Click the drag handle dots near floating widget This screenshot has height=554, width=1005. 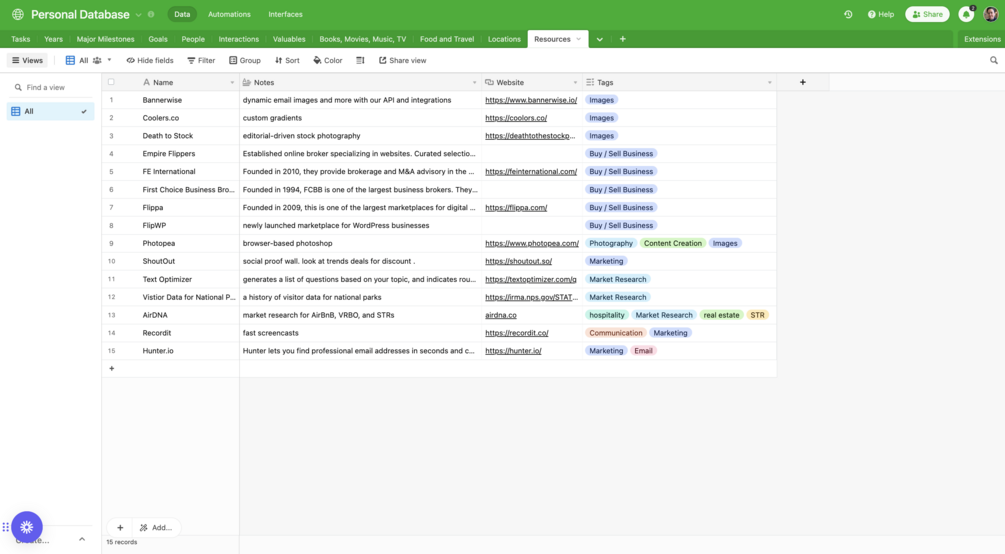point(5,527)
